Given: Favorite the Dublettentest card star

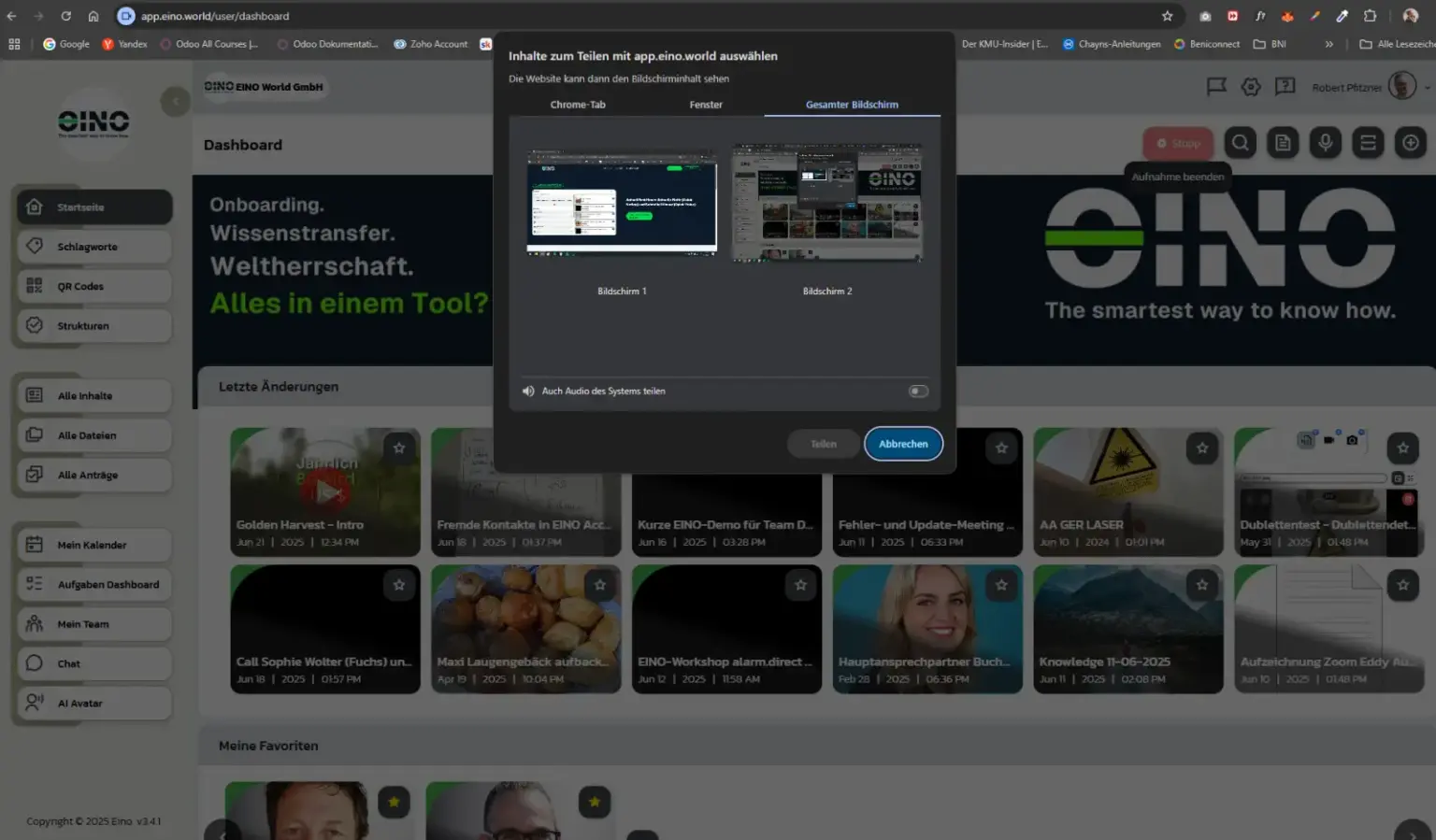Looking at the screenshot, I should [x=1403, y=448].
